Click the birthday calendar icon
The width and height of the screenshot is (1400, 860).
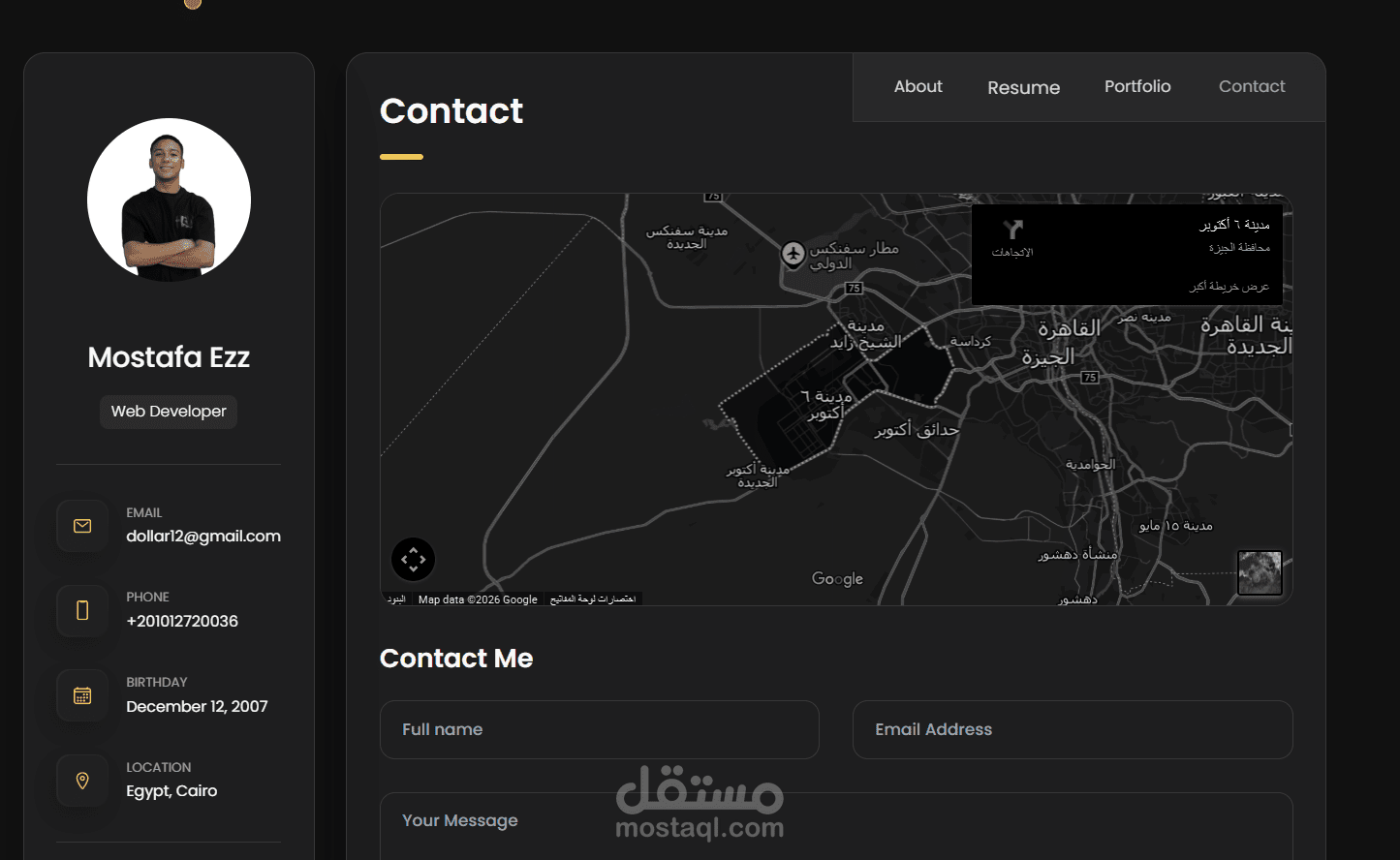pyautogui.click(x=82, y=695)
